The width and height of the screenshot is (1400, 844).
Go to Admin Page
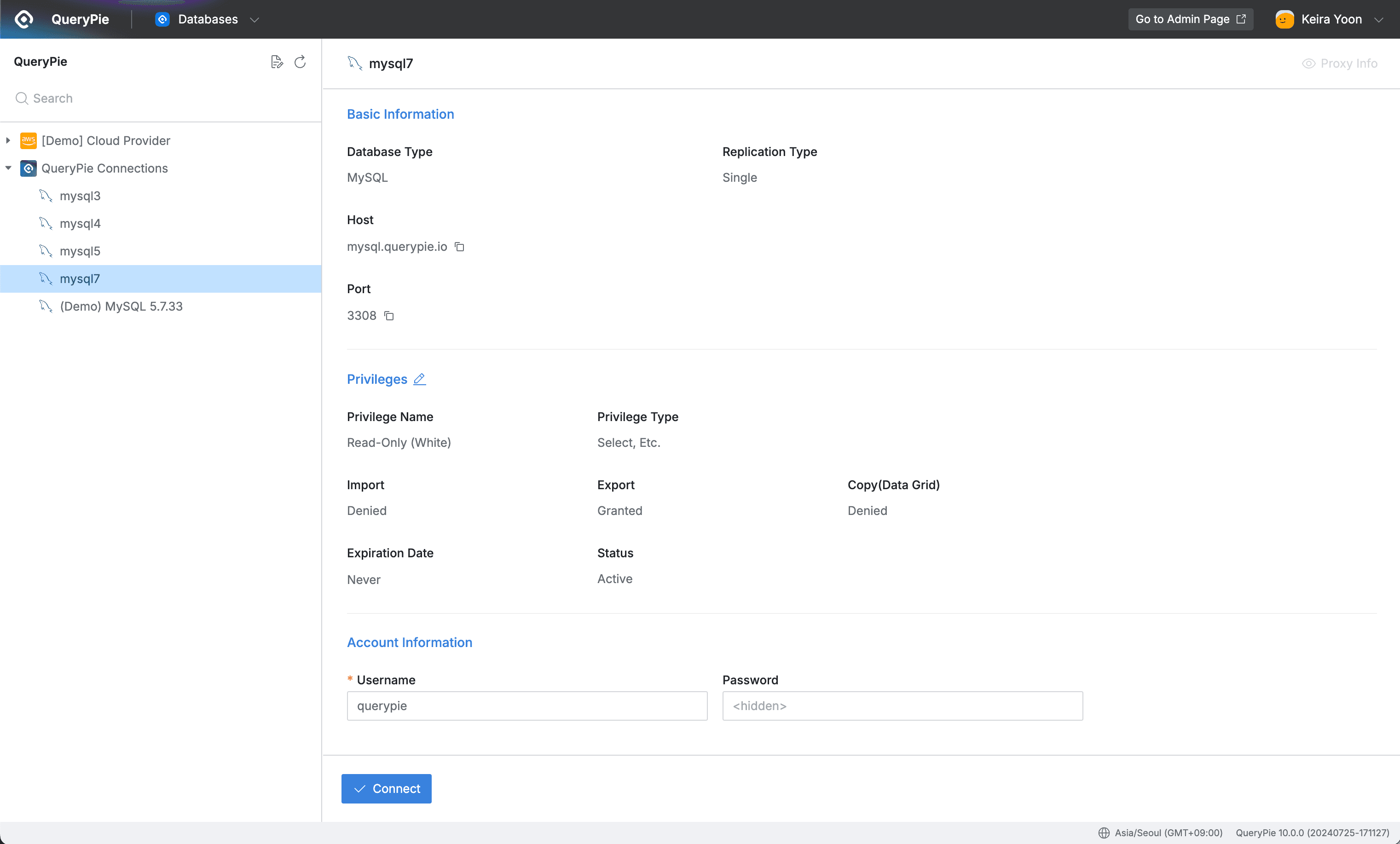click(x=1191, y=19)
